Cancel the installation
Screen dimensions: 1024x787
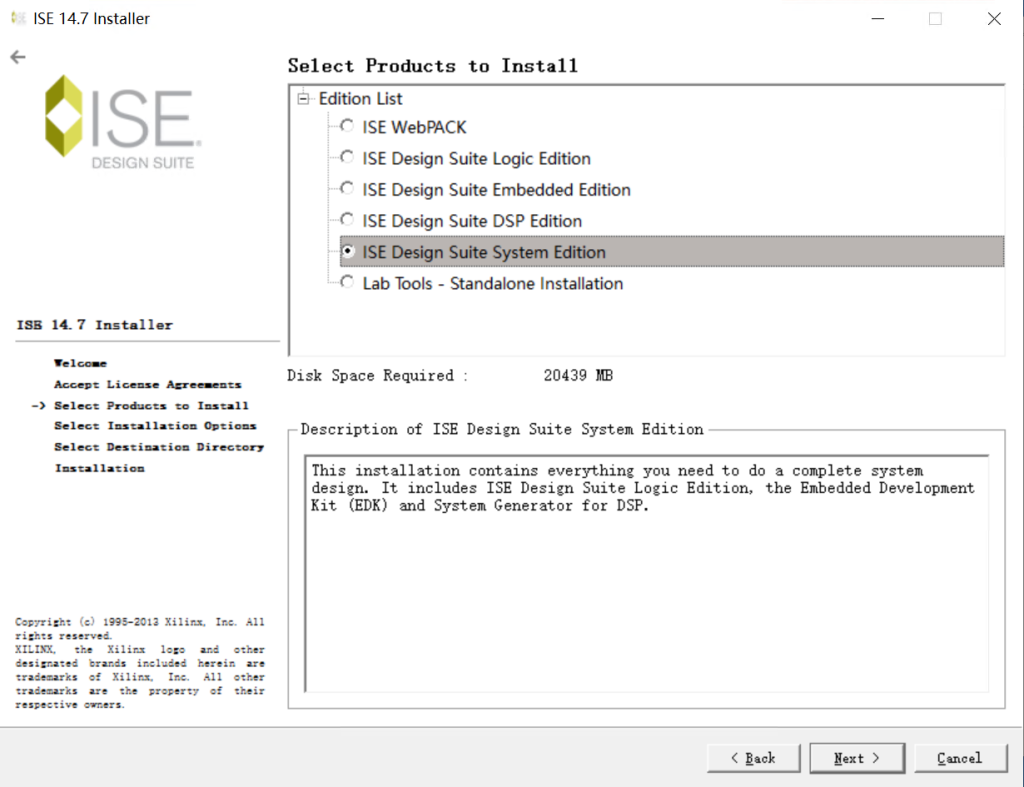[959, 758]
